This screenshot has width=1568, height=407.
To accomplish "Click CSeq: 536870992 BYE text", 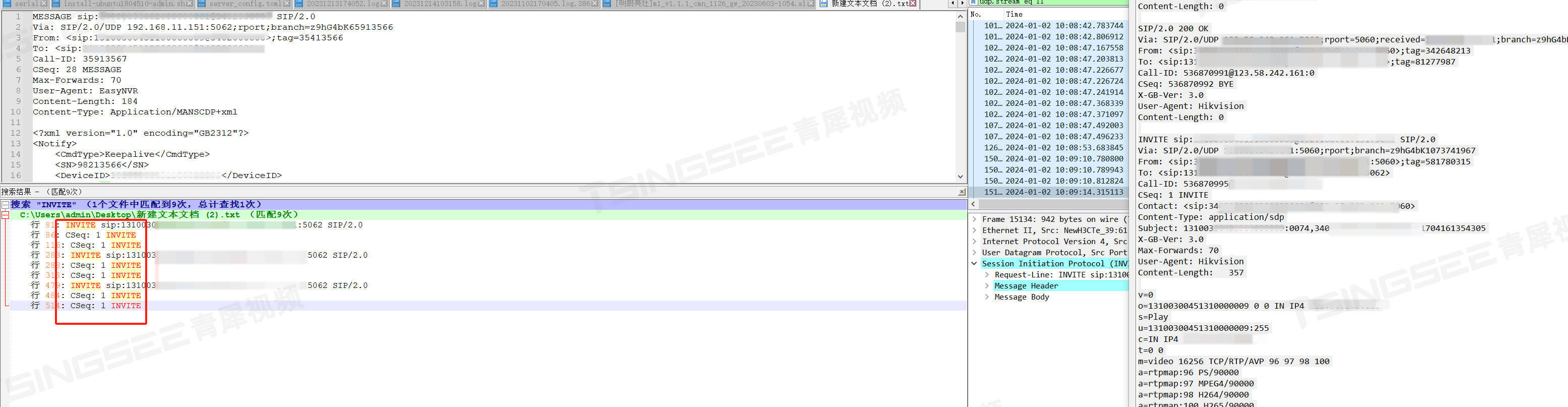I will pyautogui.click(x=1186, y=84).
